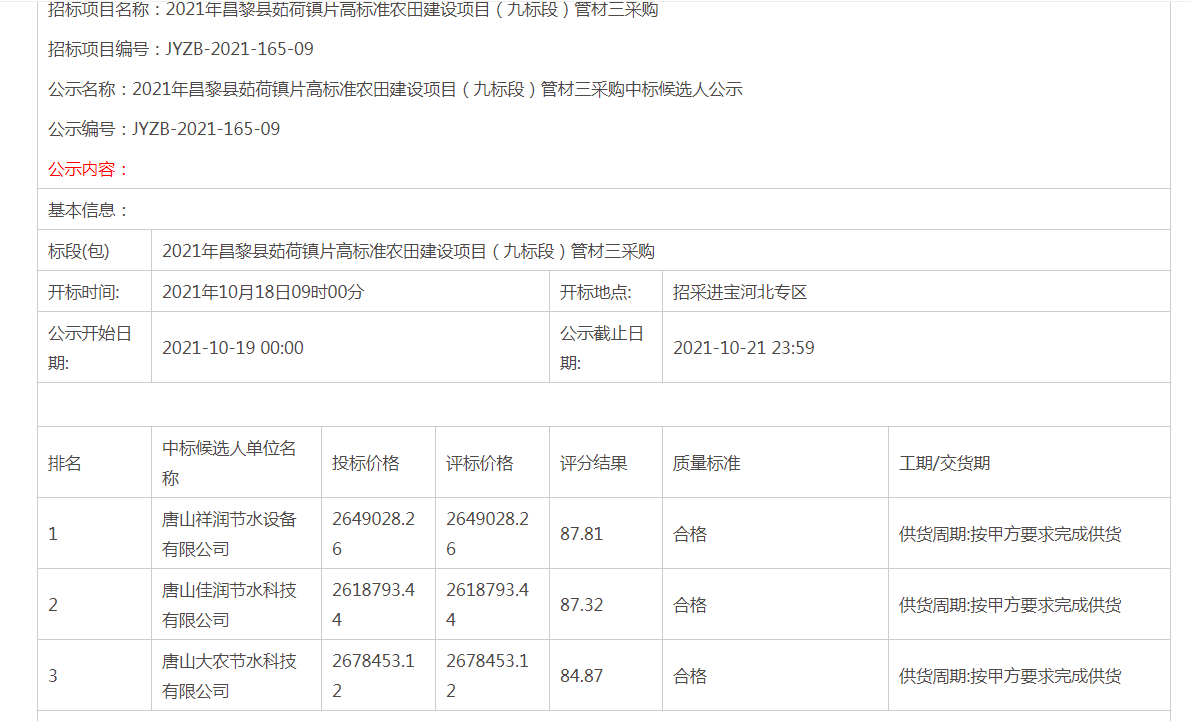Select the location value 招采进宝河北专区
The image size is (1191, 721).
pyautogui.click(x=740, y=293)
